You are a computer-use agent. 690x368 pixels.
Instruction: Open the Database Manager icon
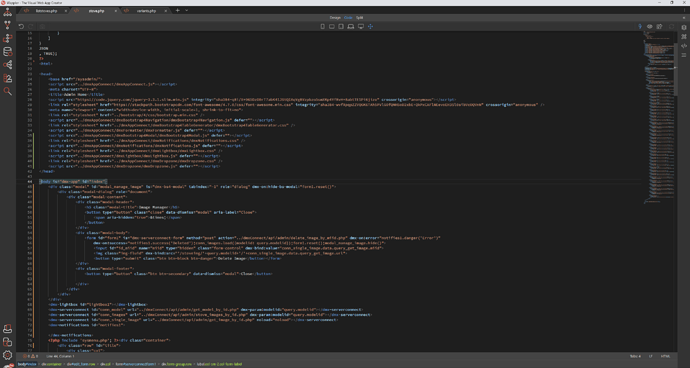tap(7, 52)
